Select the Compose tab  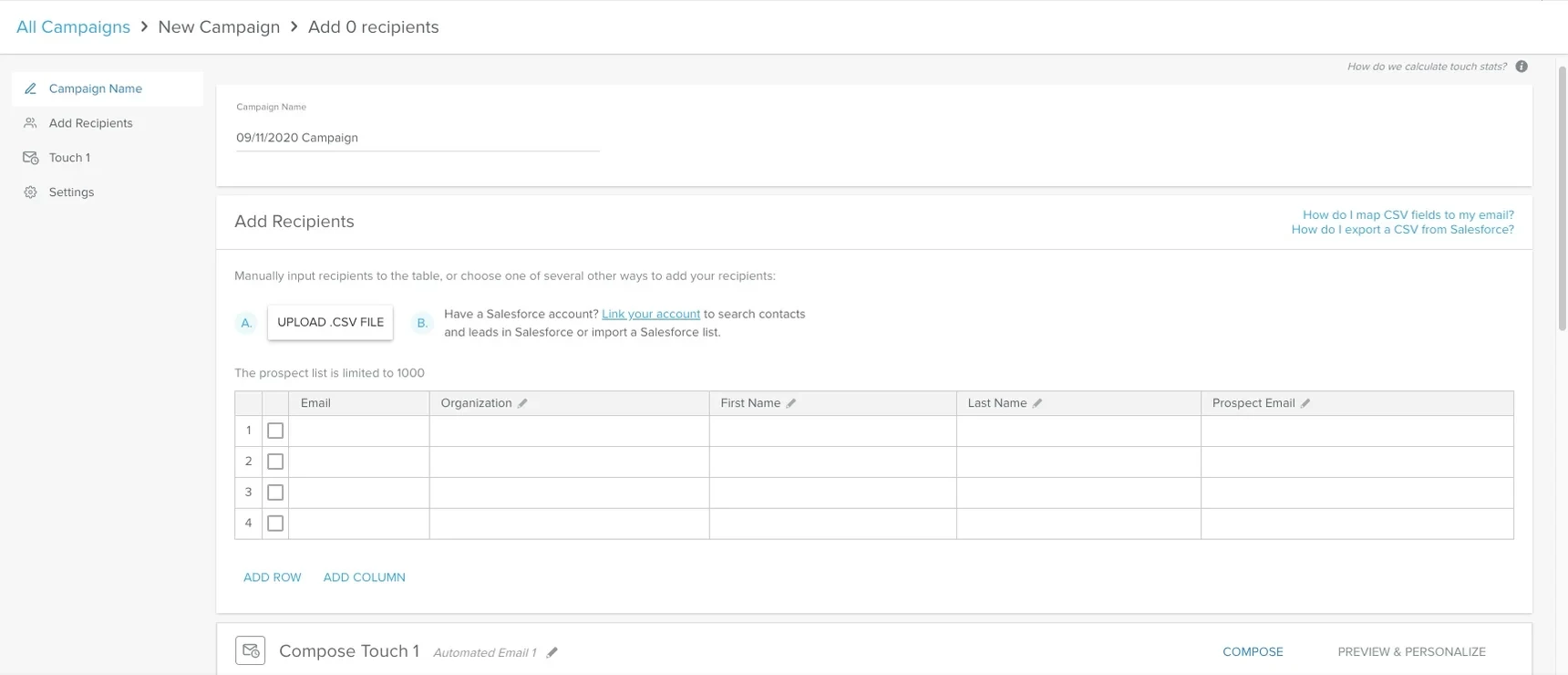pos(1253,652)
